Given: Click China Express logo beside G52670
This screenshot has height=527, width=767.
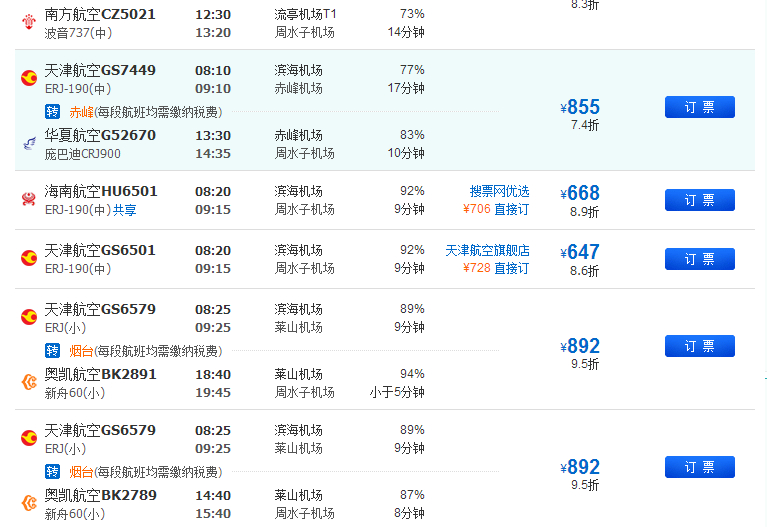Looking at the screenshot, I should point(29,143).
